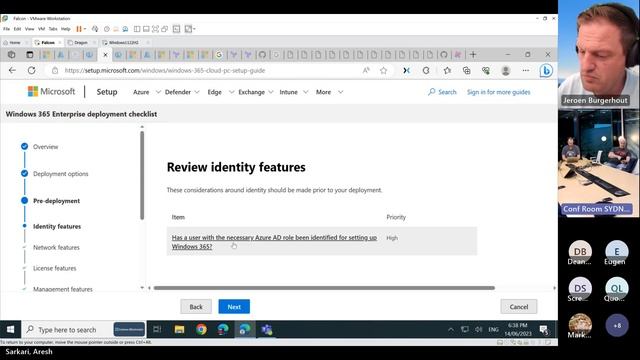Open the taskbar clock and date

[518, 329]
